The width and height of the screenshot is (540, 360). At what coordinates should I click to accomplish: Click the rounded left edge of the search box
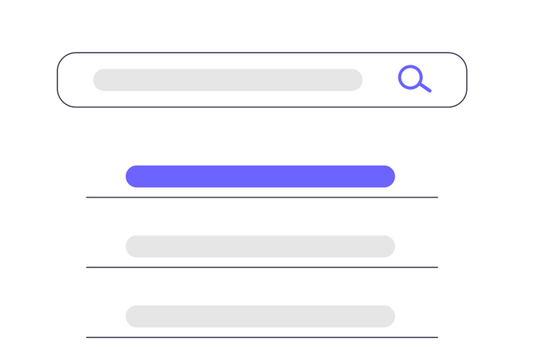[58, 80]
